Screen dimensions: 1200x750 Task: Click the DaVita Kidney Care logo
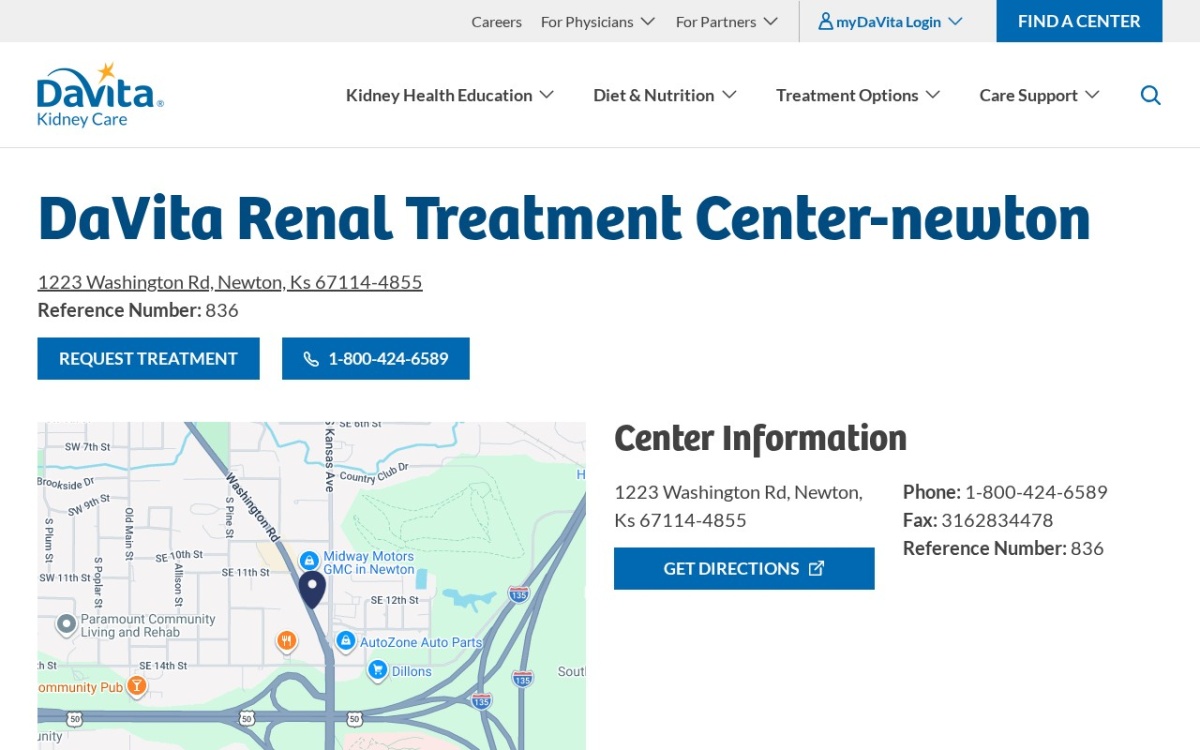(100, 95)
